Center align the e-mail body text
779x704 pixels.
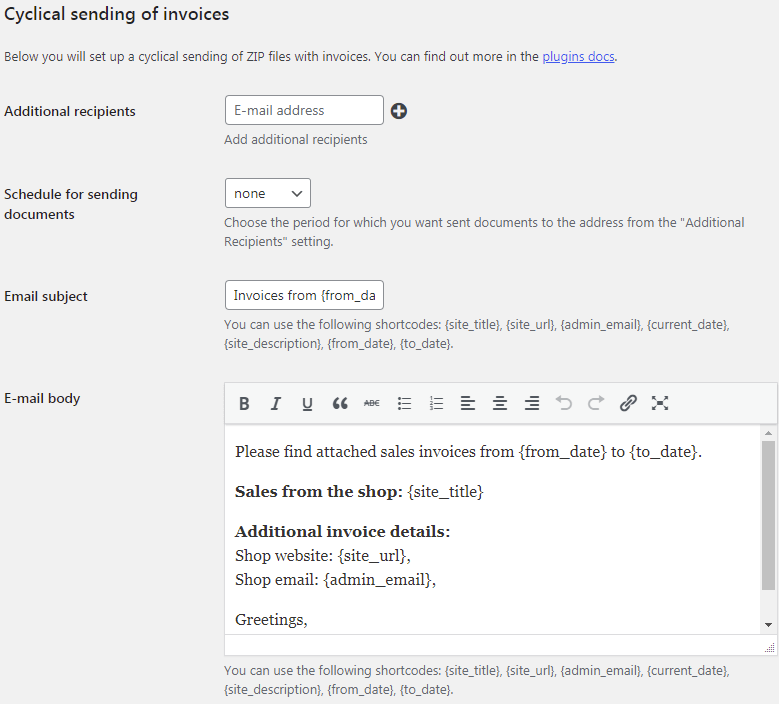click(500, 404)
